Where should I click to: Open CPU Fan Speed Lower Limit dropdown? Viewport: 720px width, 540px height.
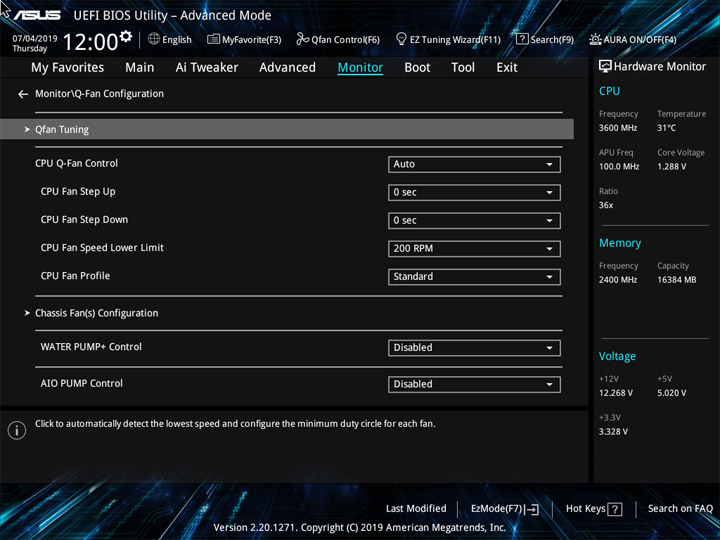tap(474, 248)
